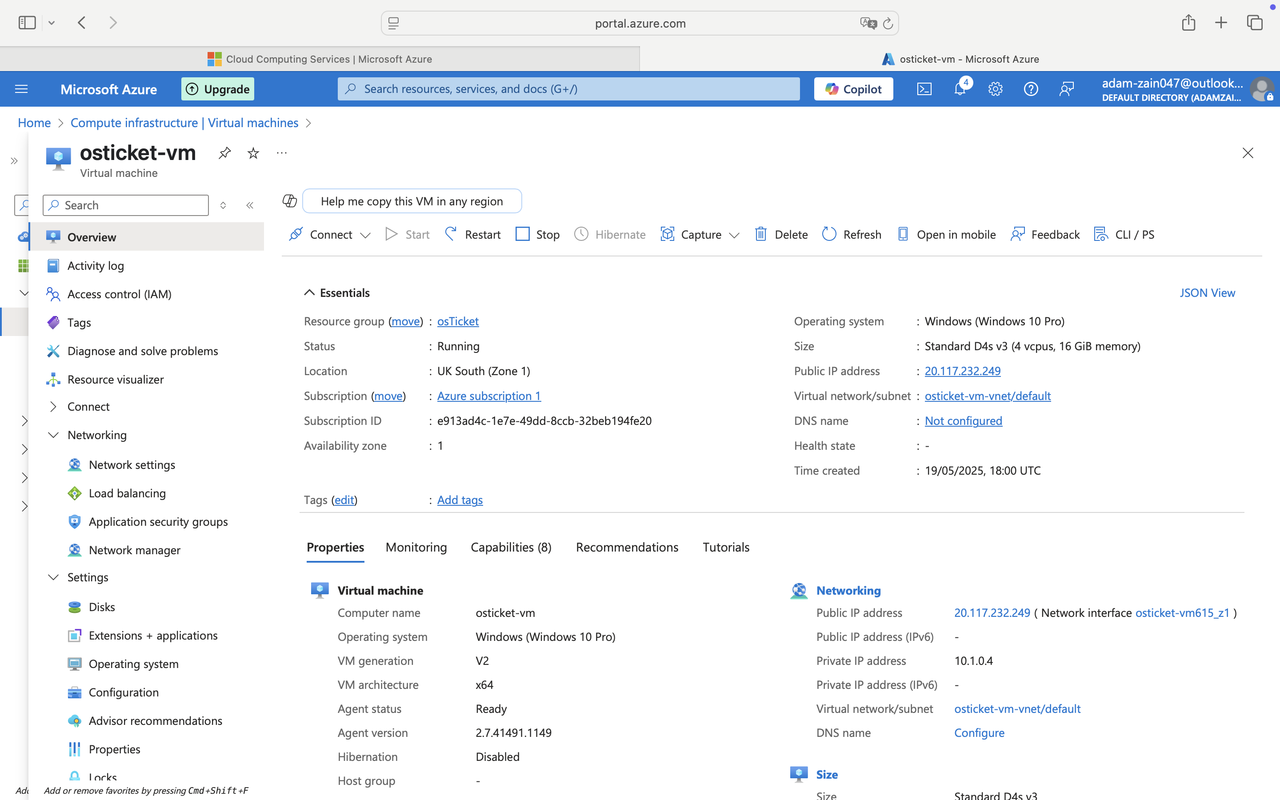
Task: Click Home in the breadcrumb
Action: 34,123
